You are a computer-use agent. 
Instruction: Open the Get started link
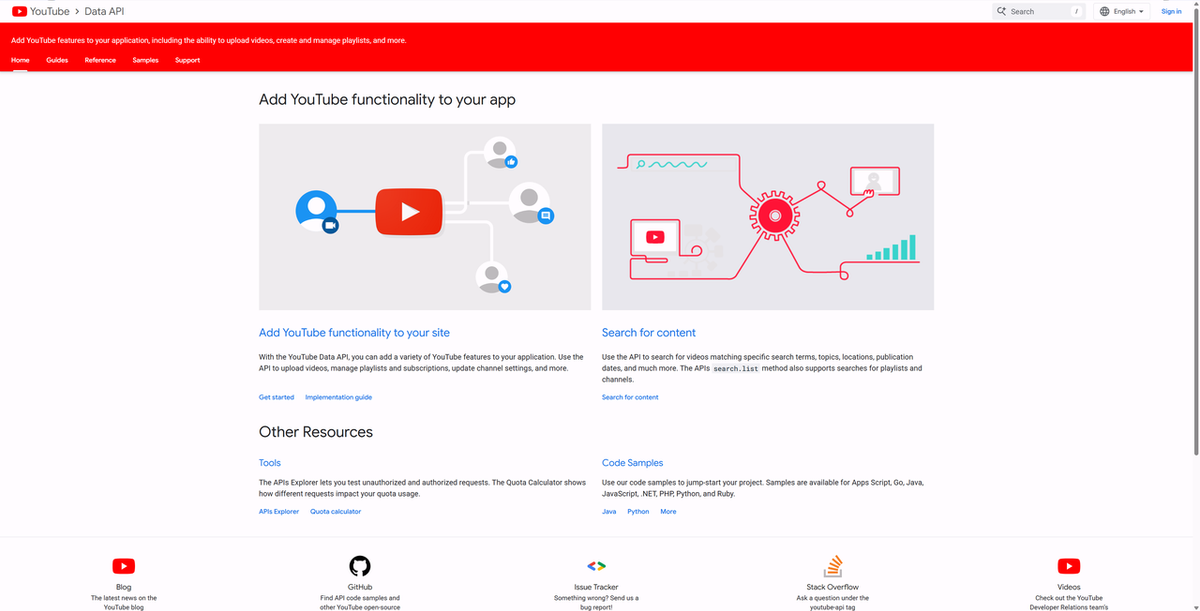pos(276,397)
